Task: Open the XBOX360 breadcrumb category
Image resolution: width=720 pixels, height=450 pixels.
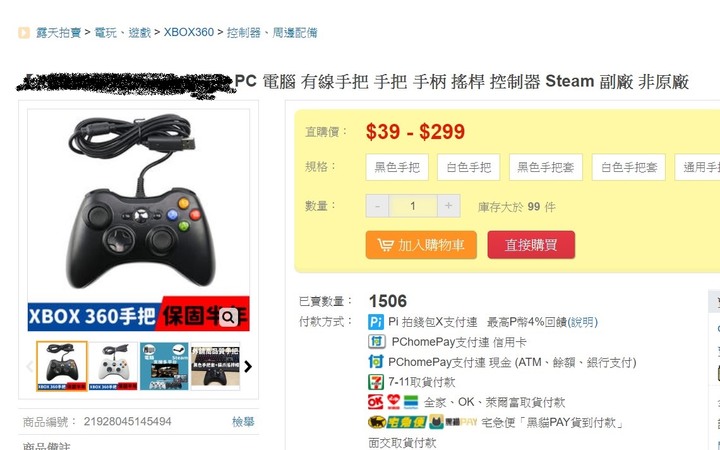Action: point(189,33)
